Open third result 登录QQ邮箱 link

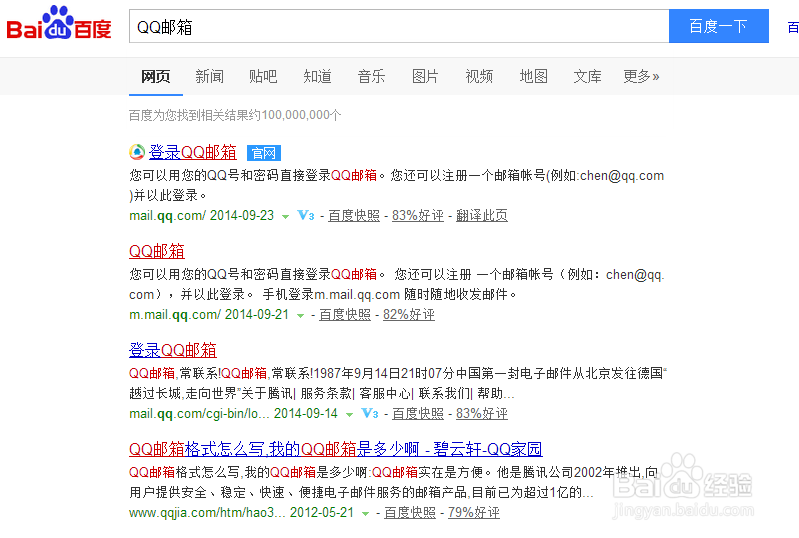tap(173, 350)
